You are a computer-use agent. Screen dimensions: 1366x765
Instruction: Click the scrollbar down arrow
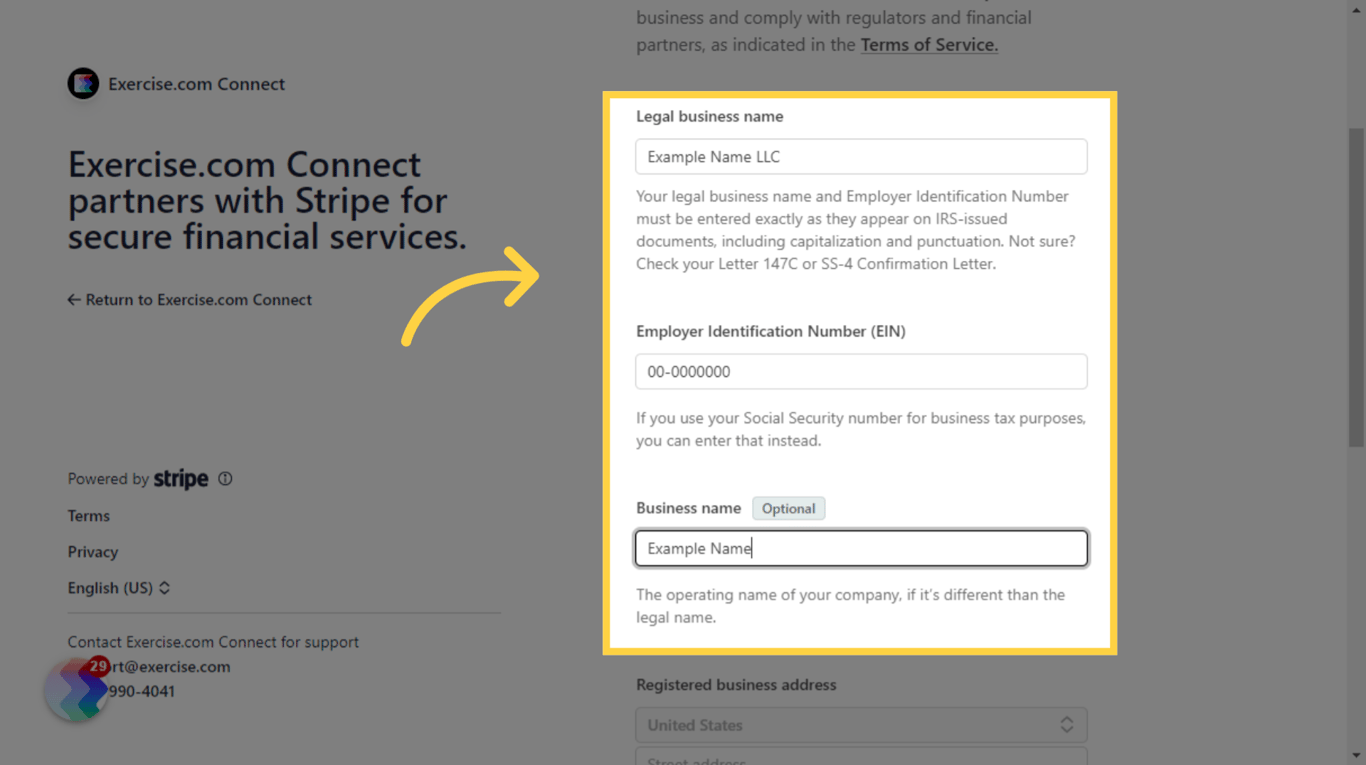pyautogui.click(x=1356, y=755)
